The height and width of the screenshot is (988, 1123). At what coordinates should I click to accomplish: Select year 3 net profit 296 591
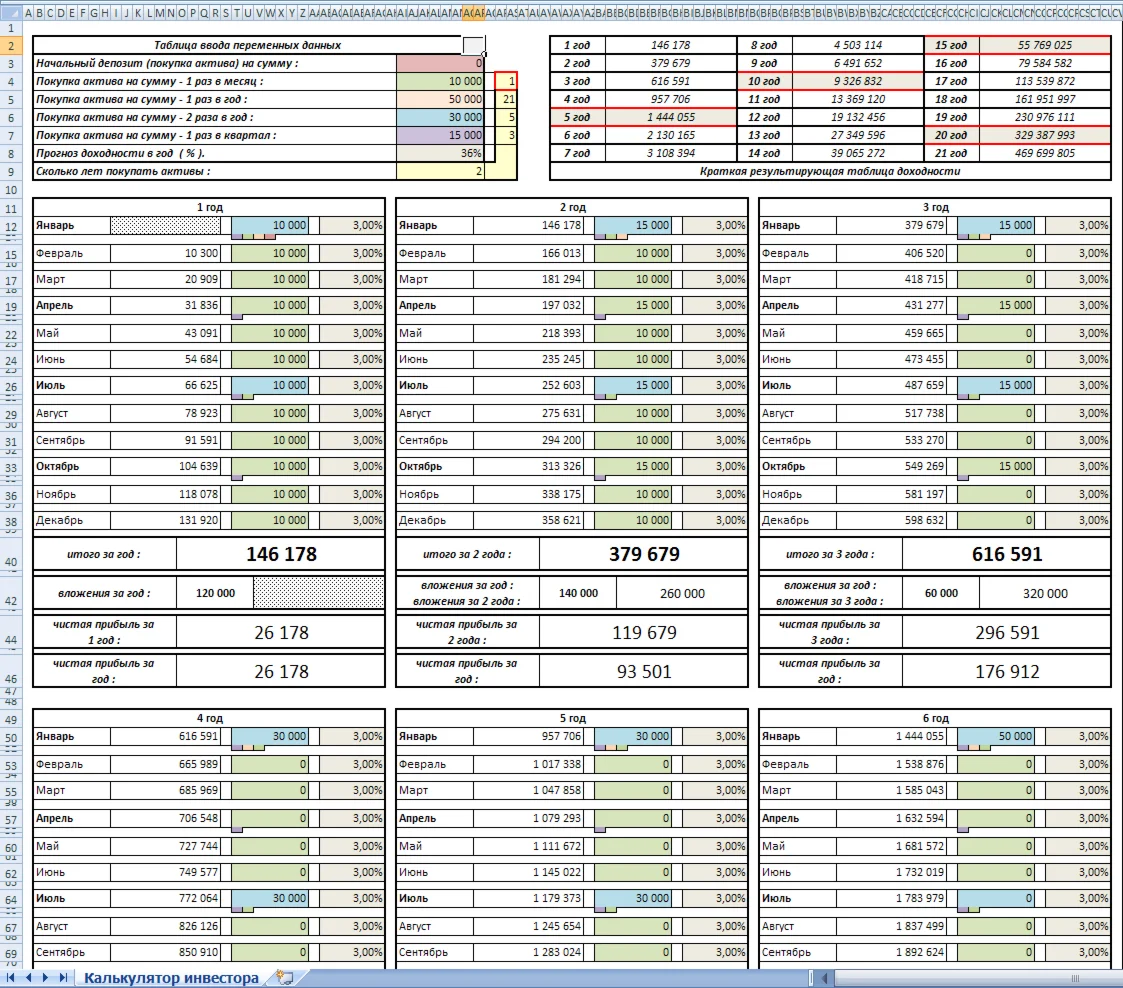pos(1007,633)
